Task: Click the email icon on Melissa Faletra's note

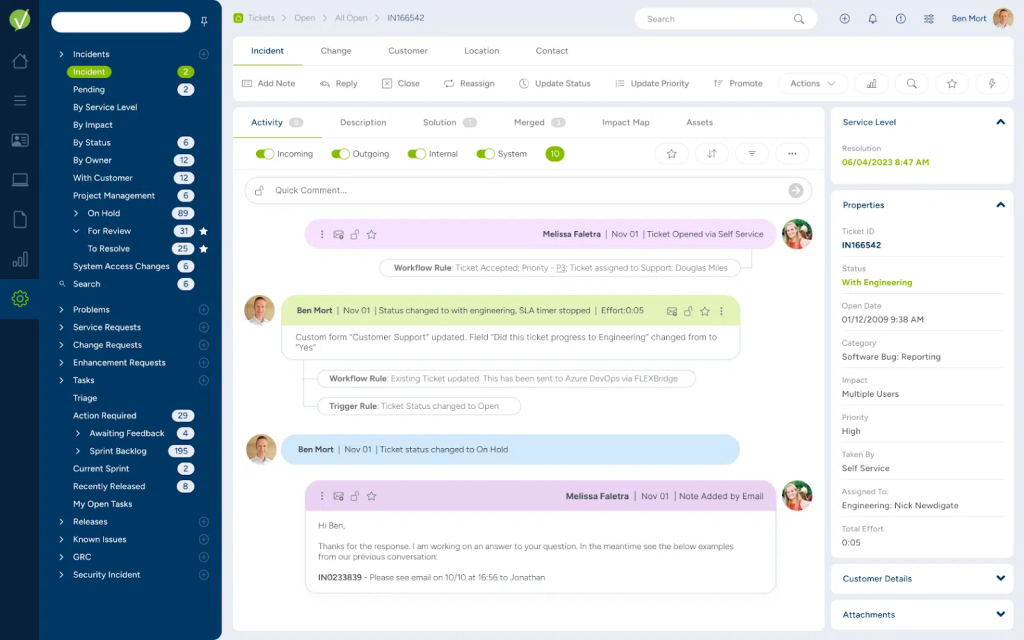Action: tap(339, 233)
